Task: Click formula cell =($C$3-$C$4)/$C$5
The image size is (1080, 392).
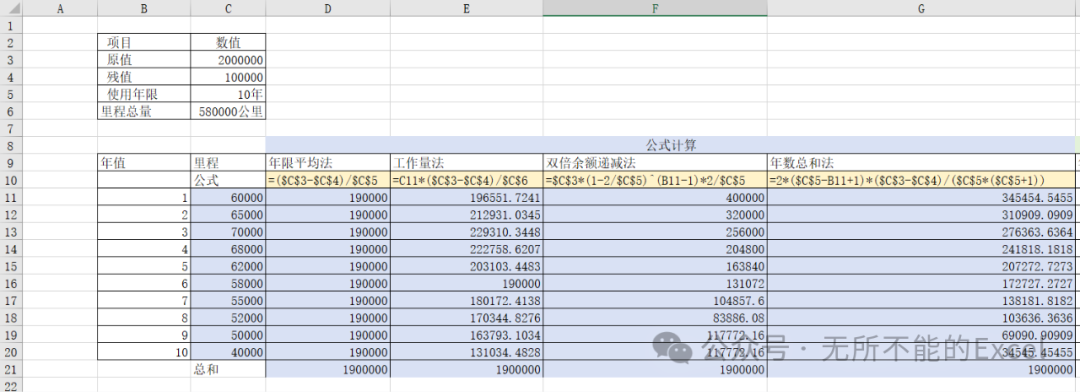Action: coord(328,180)
